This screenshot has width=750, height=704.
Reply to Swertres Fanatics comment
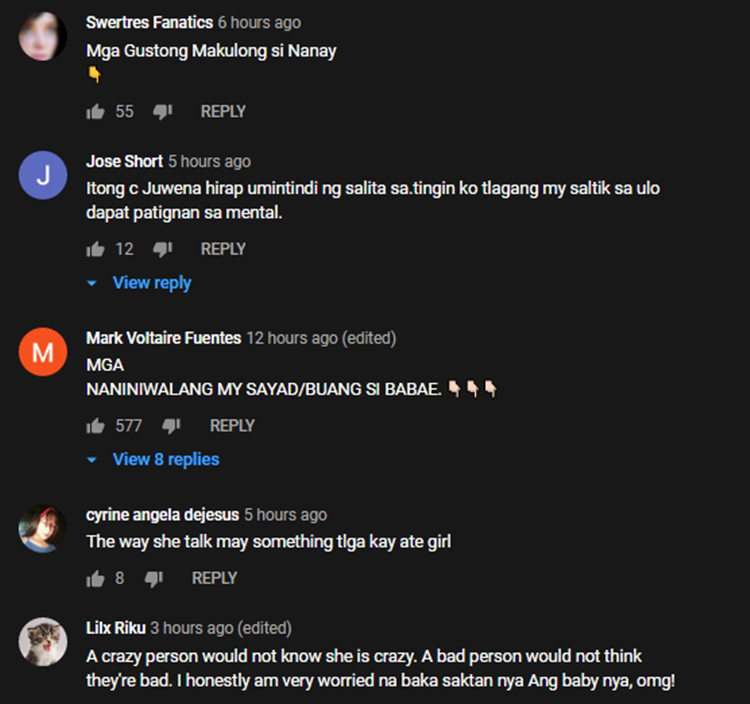point(223,112)
